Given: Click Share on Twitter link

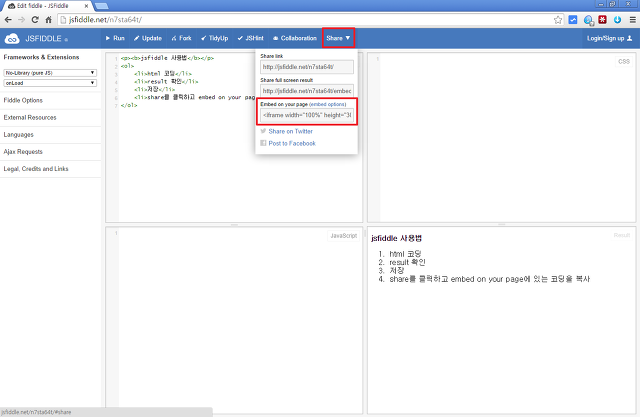Looking at the screenshot, I should [x=291, y=131].
